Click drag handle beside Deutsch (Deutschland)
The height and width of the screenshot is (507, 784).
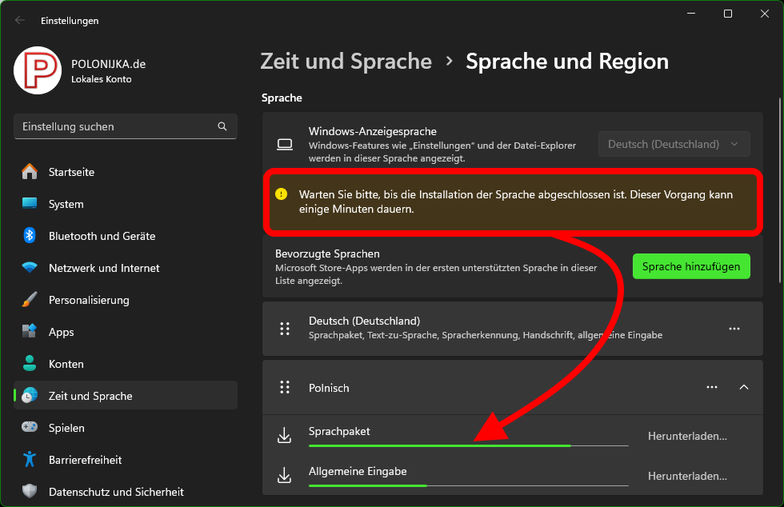[285, 328]
